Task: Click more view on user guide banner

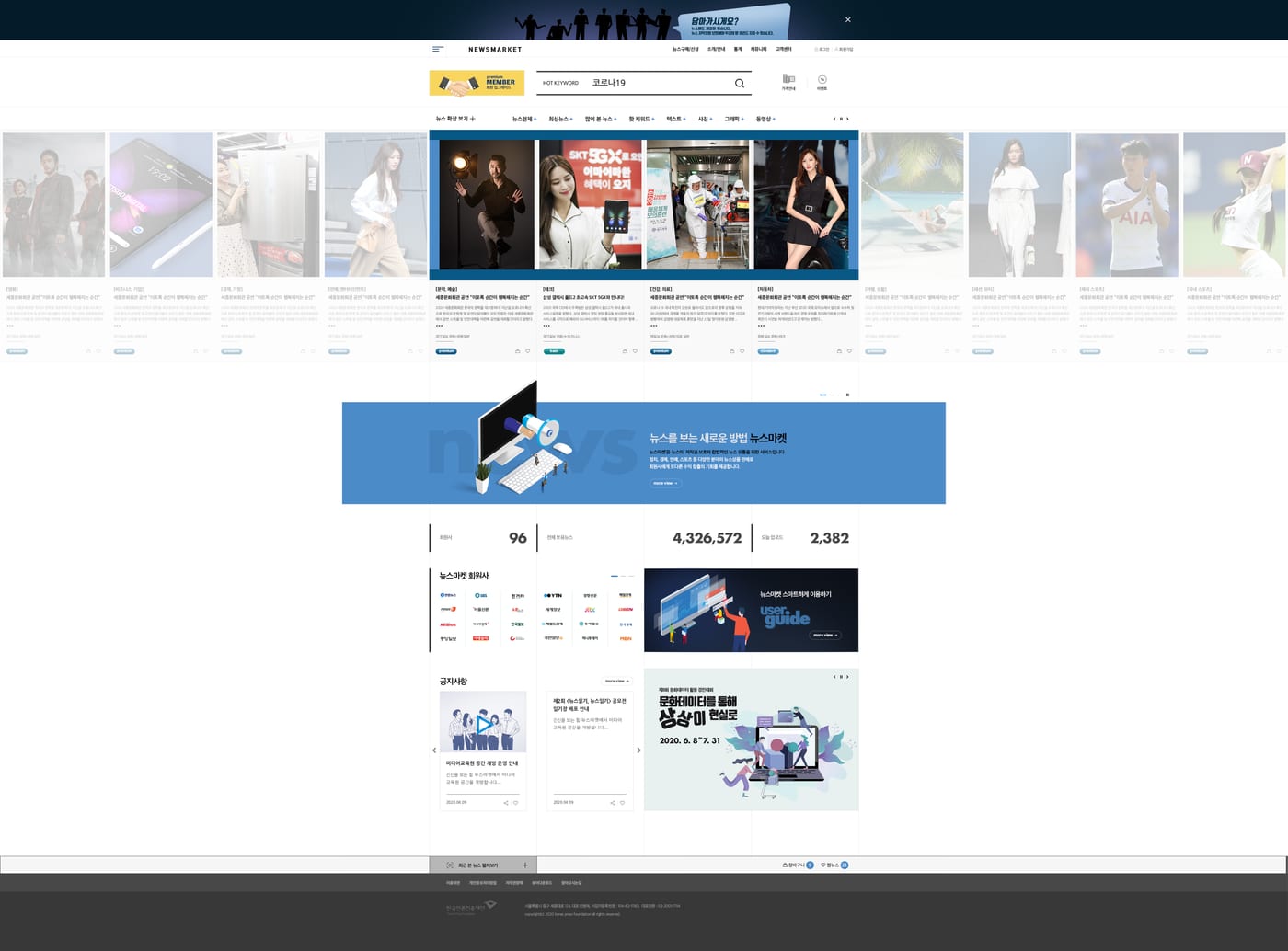Action: click(825, 635)
